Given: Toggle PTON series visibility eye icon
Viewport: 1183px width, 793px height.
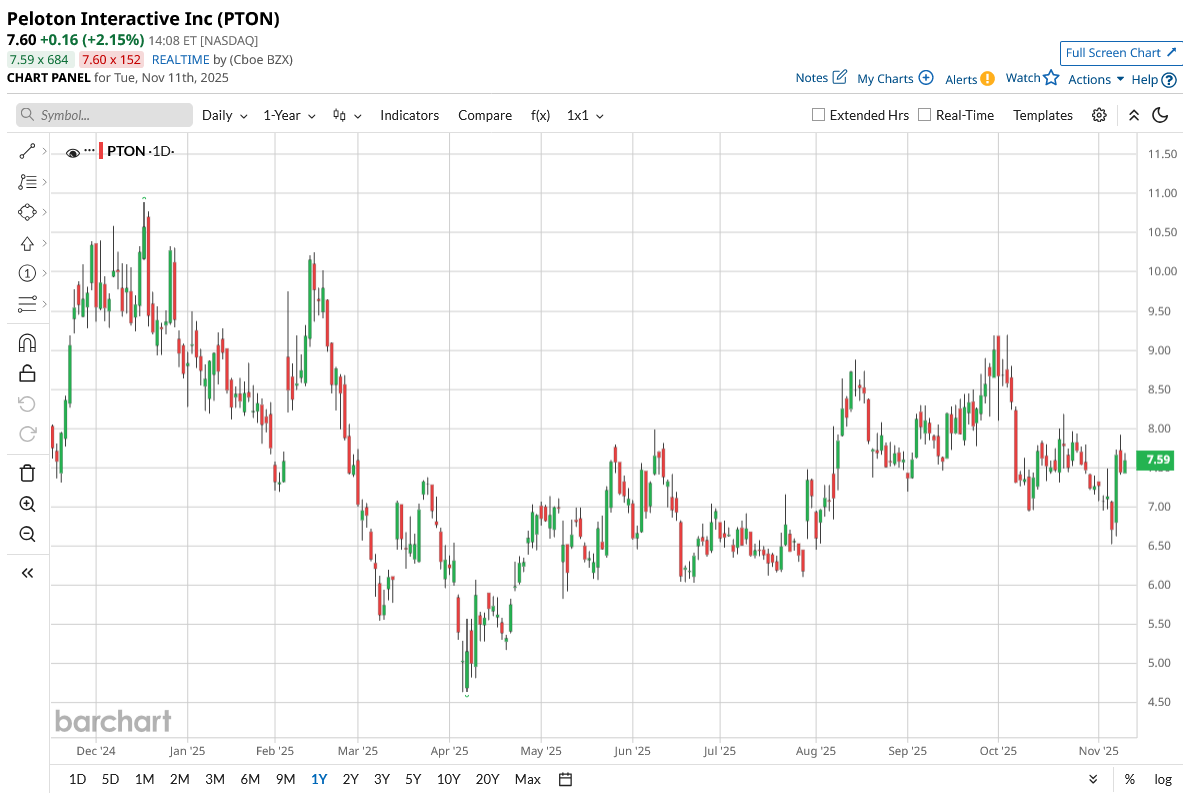Looking at the screenshot, I should 73,152.
